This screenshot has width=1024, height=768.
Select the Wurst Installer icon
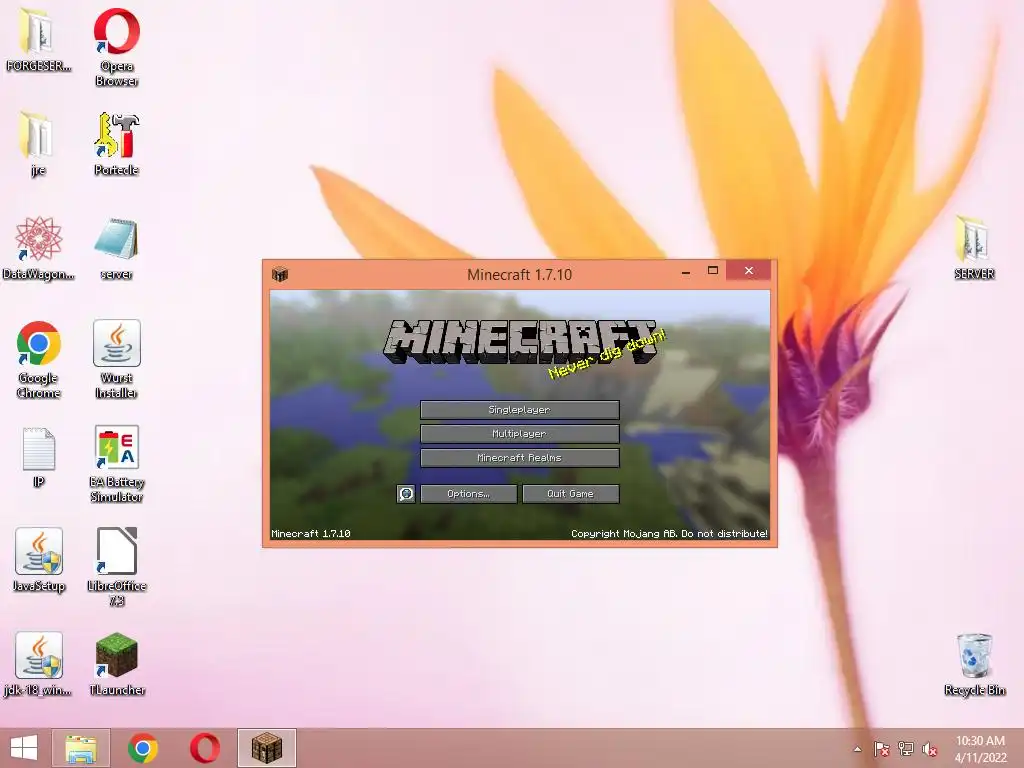(x=116, y=359)
